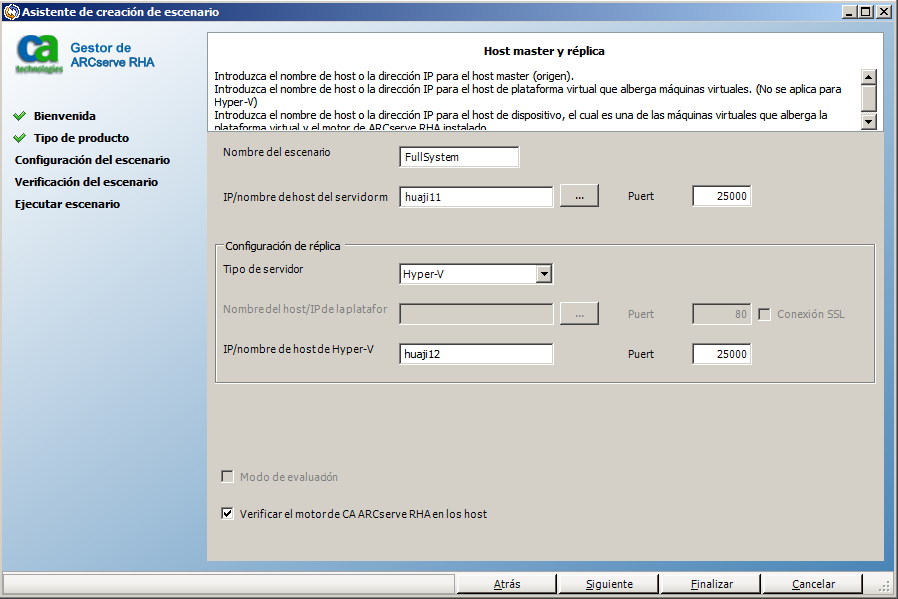Click the Tipo de servidor label
Viewport: 898px width, 599px height.
[263, 269]
